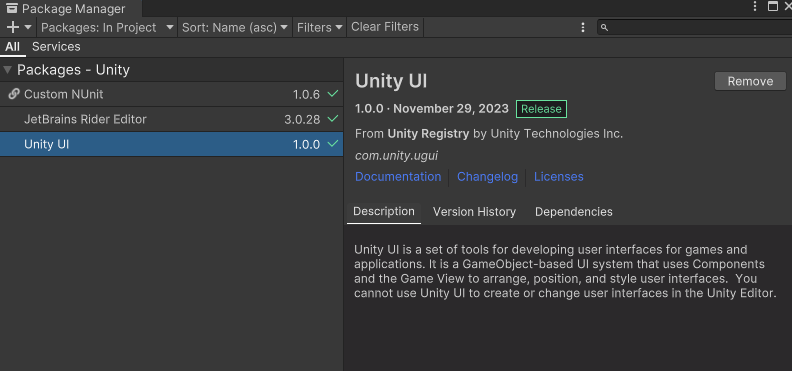Click the search magnifier icon
This screenshot has height=371, width=792.
tap(605, 28)
